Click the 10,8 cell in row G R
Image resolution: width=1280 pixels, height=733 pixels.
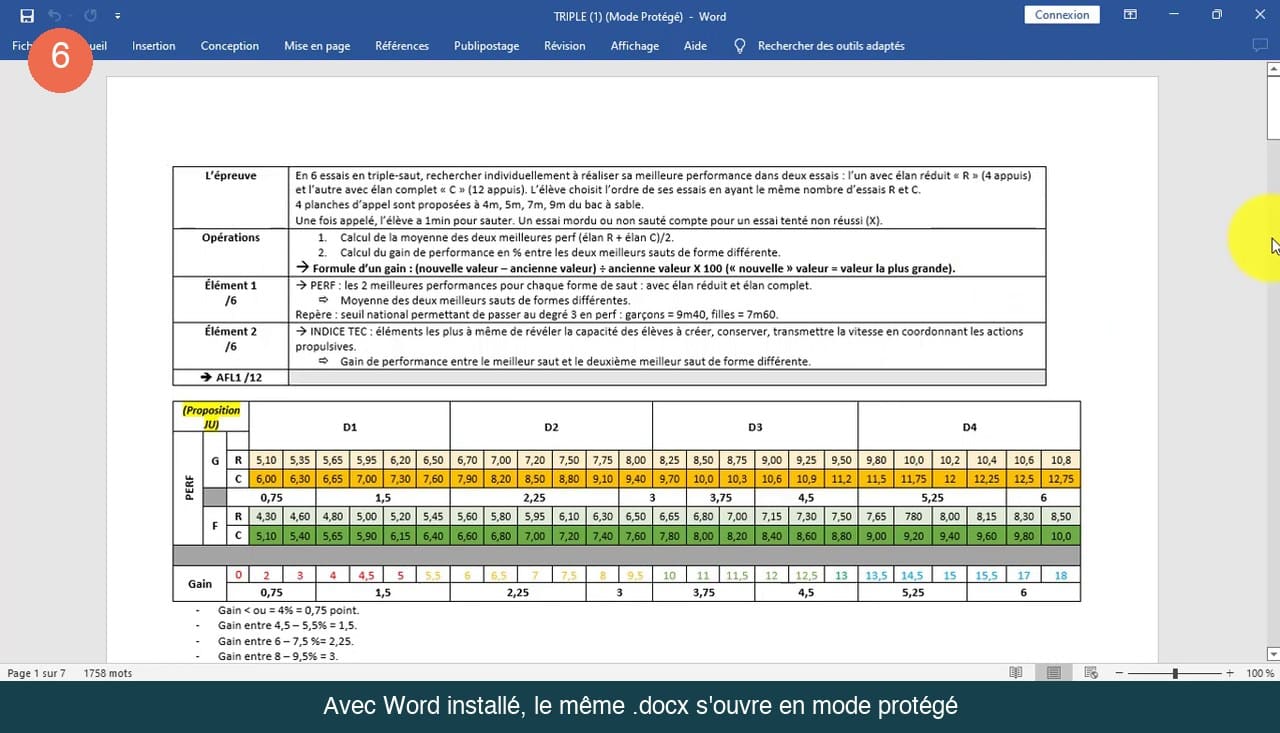pyautogui.click(x=1061, y=460)
